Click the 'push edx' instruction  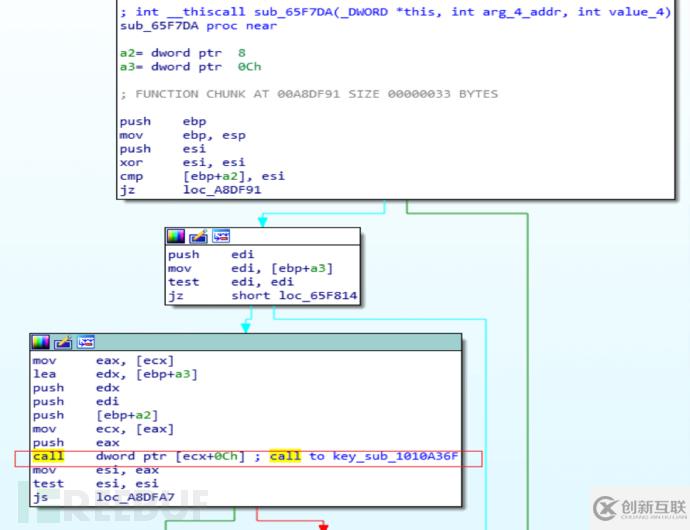pos(76,388)
